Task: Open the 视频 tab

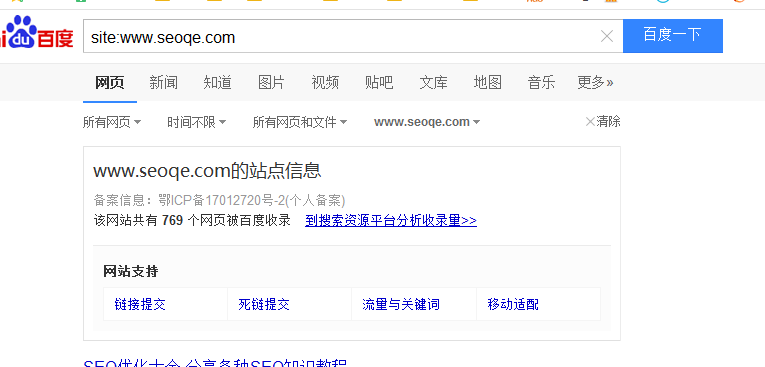Action: [325, 82]
